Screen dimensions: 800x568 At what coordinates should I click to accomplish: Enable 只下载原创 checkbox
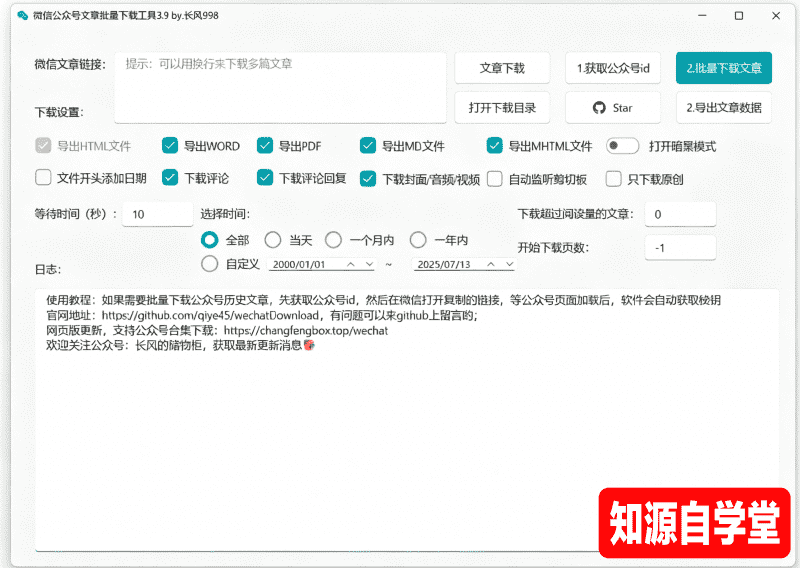tap(613, 179)
